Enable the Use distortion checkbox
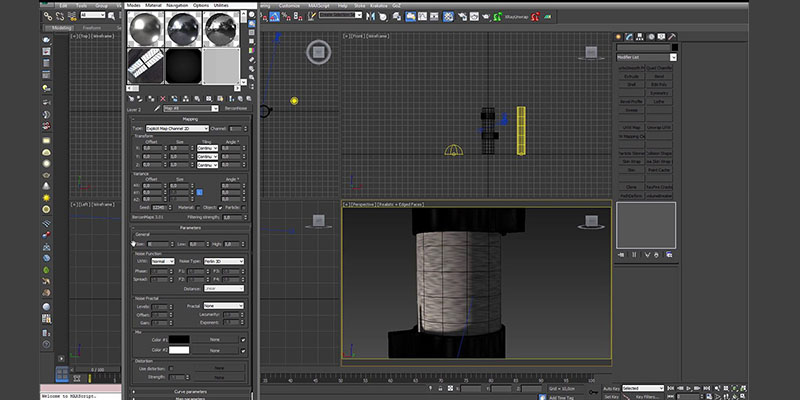Screen dimensions: 800x400 [171, 368]
